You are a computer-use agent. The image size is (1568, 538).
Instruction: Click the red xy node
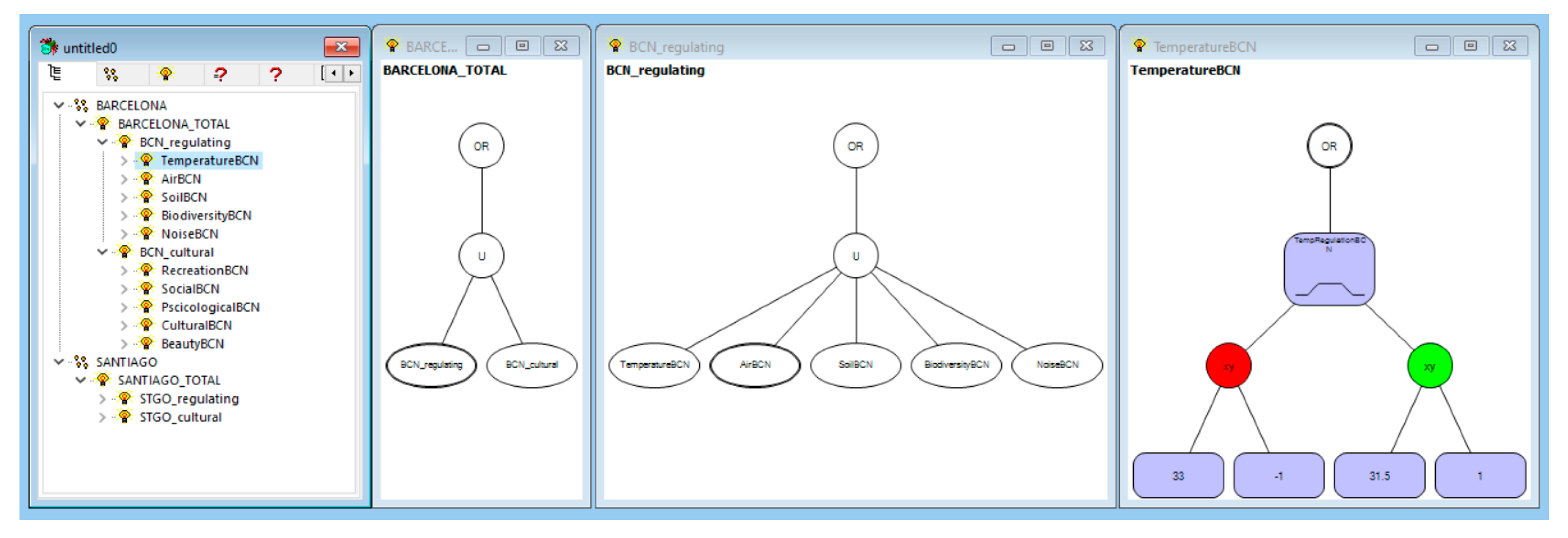(1228, 366)
